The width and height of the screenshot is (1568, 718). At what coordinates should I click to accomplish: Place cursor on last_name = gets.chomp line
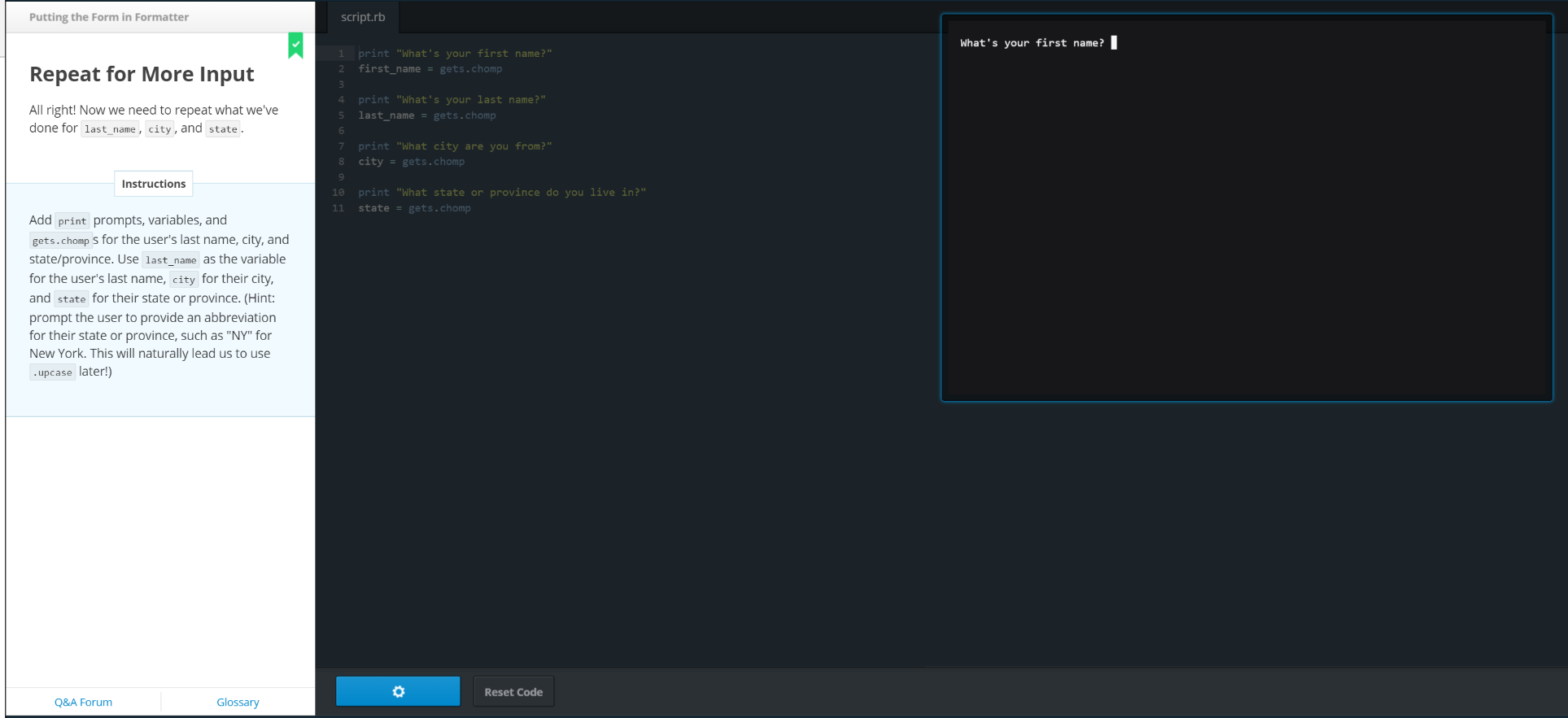[426, 115]
